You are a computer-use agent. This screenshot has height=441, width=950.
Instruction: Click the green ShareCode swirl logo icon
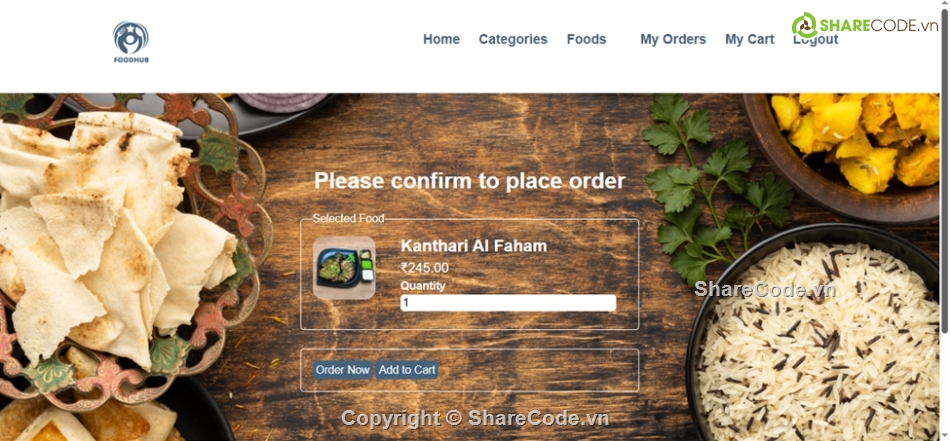point(805,25)
